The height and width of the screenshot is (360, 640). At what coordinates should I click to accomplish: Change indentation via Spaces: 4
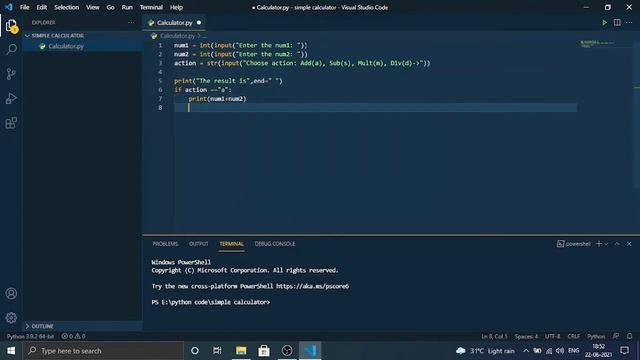pyautogui.click(x=526, y=336)
